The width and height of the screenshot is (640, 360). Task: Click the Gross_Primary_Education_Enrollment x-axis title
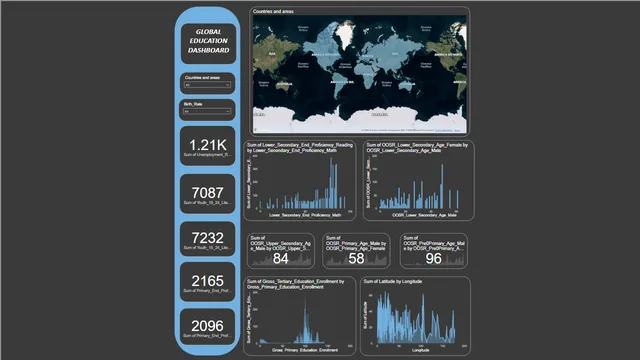pyautogui.click(x=305, y=350)
